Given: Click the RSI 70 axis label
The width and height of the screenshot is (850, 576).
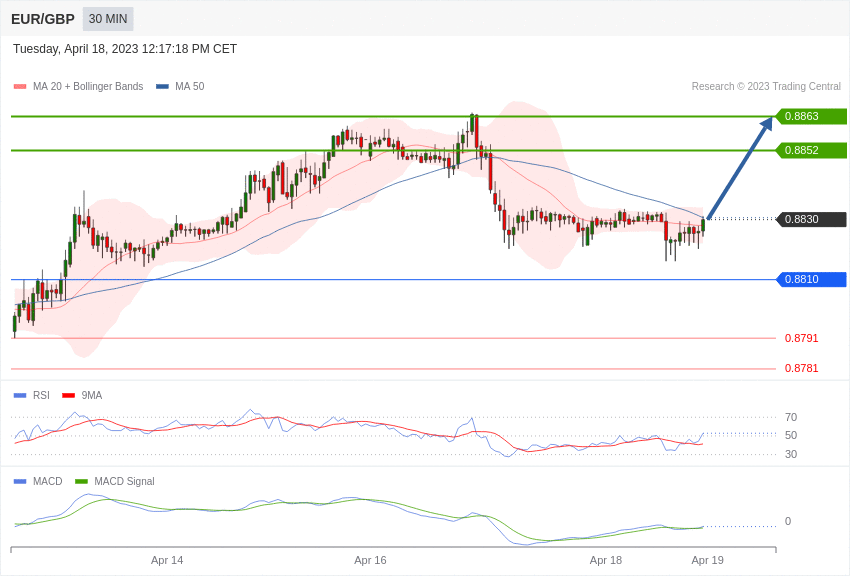Looking at the screenshot, I should click(791, 417).
